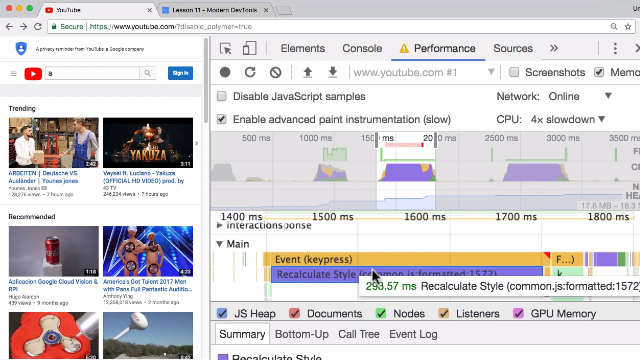
Task: Open Veysel ft. Luciano Yakuza video link
Action: coord(144,177)
